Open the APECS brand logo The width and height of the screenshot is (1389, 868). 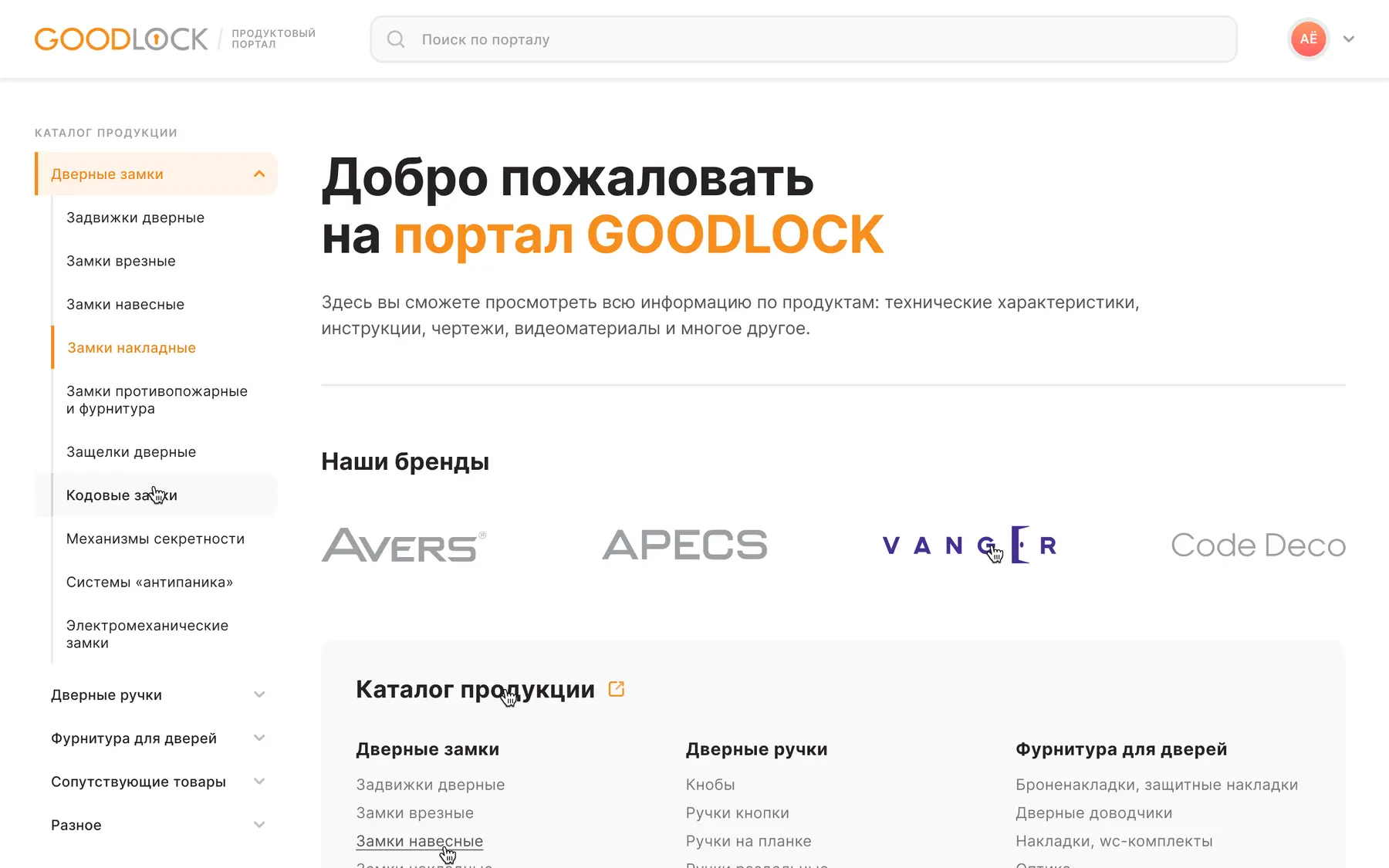[684, 545]
